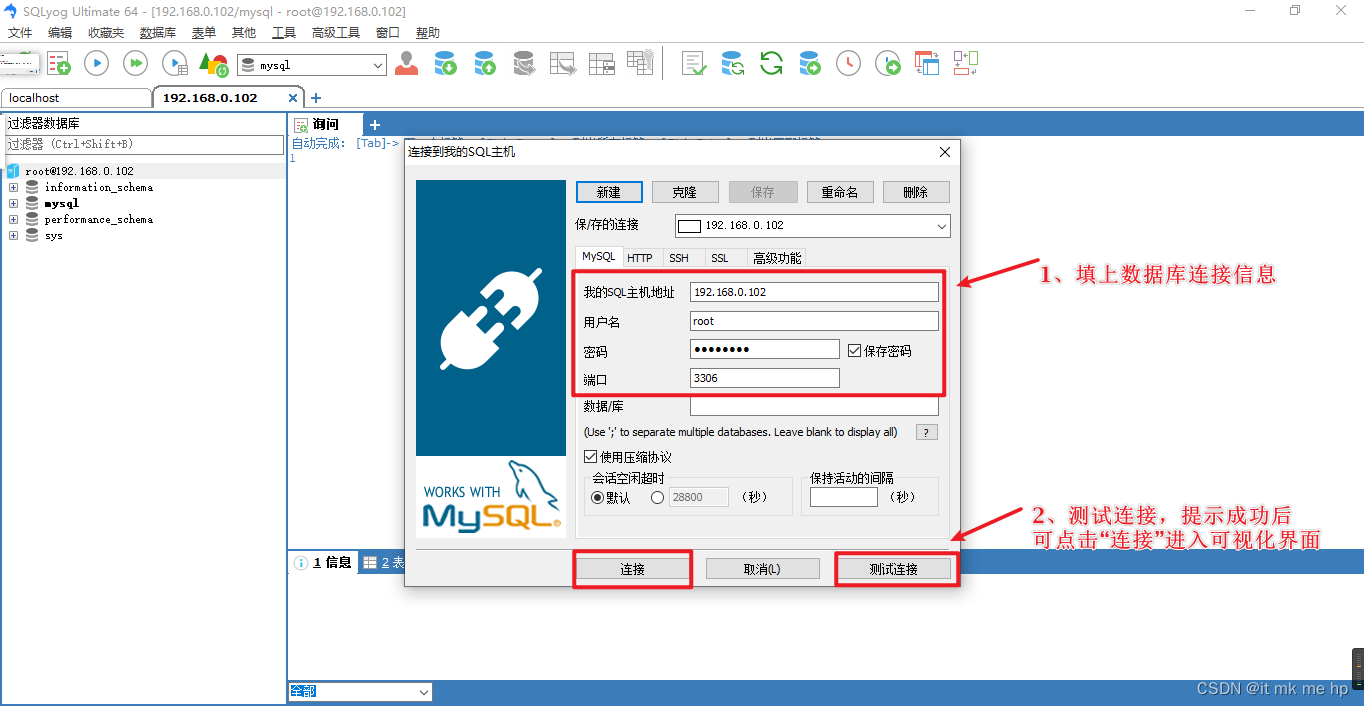Click the red-blue window layout icon

click(x=927, y=64)
